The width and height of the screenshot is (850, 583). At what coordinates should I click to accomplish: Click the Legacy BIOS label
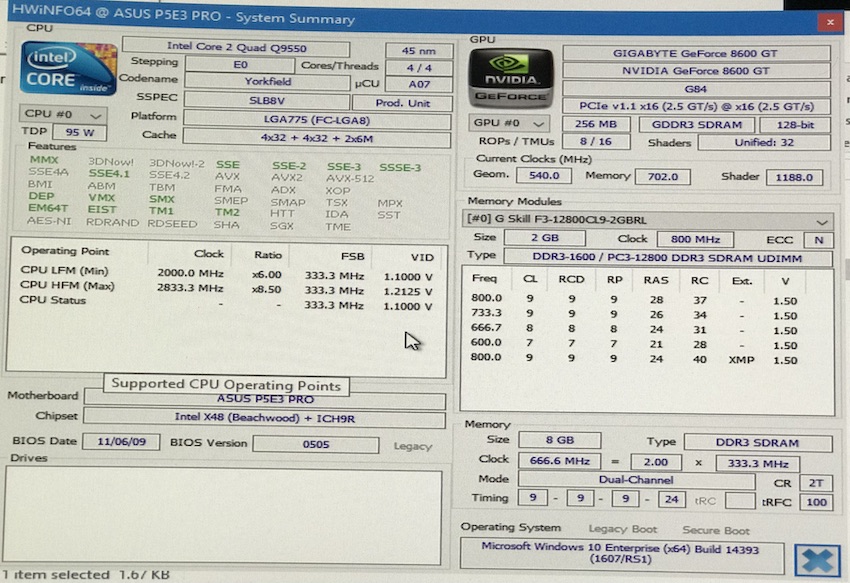[x=413, y=446]
